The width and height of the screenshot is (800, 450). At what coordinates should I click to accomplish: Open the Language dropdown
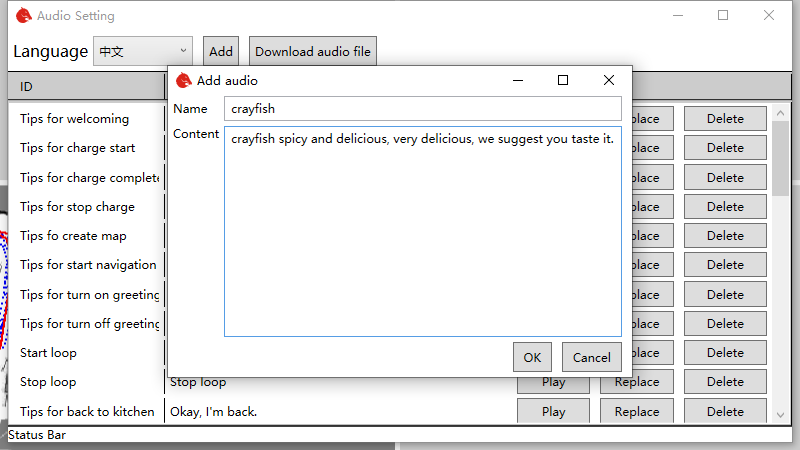tap(142, 51)
